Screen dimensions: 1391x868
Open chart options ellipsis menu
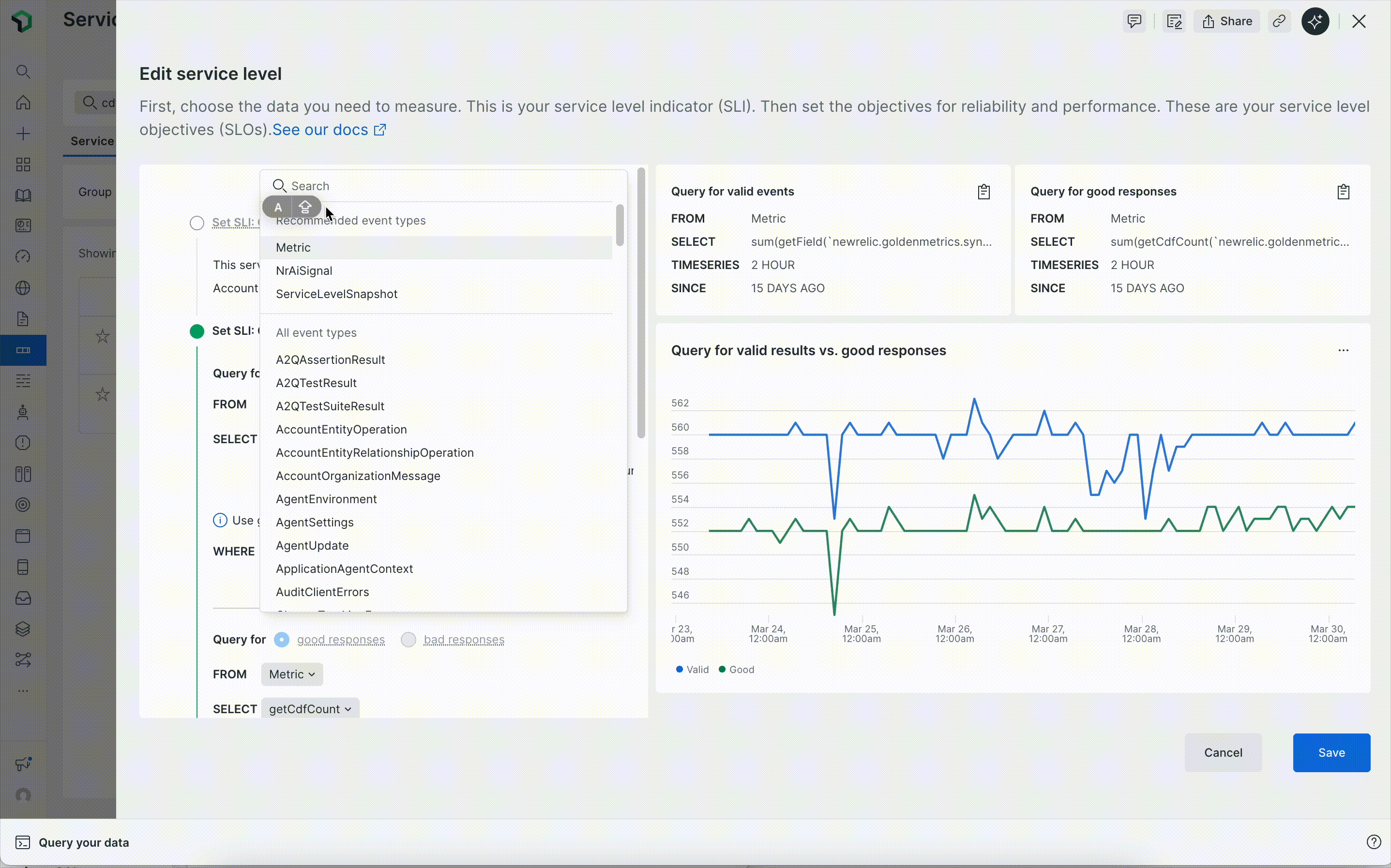[x=1343, y=350]
